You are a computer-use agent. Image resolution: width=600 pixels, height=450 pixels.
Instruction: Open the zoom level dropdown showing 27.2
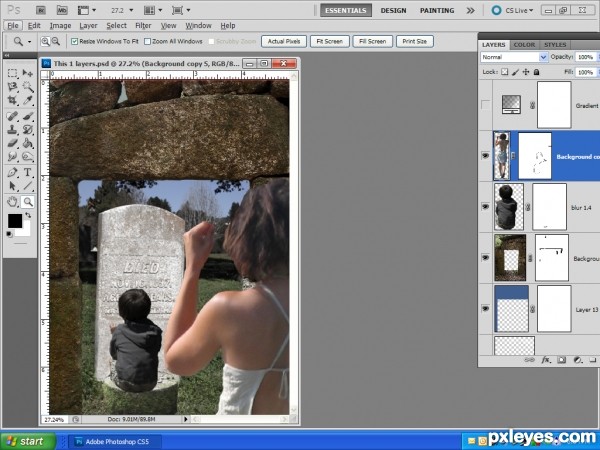pyautogui.click(x=131, y=10)
